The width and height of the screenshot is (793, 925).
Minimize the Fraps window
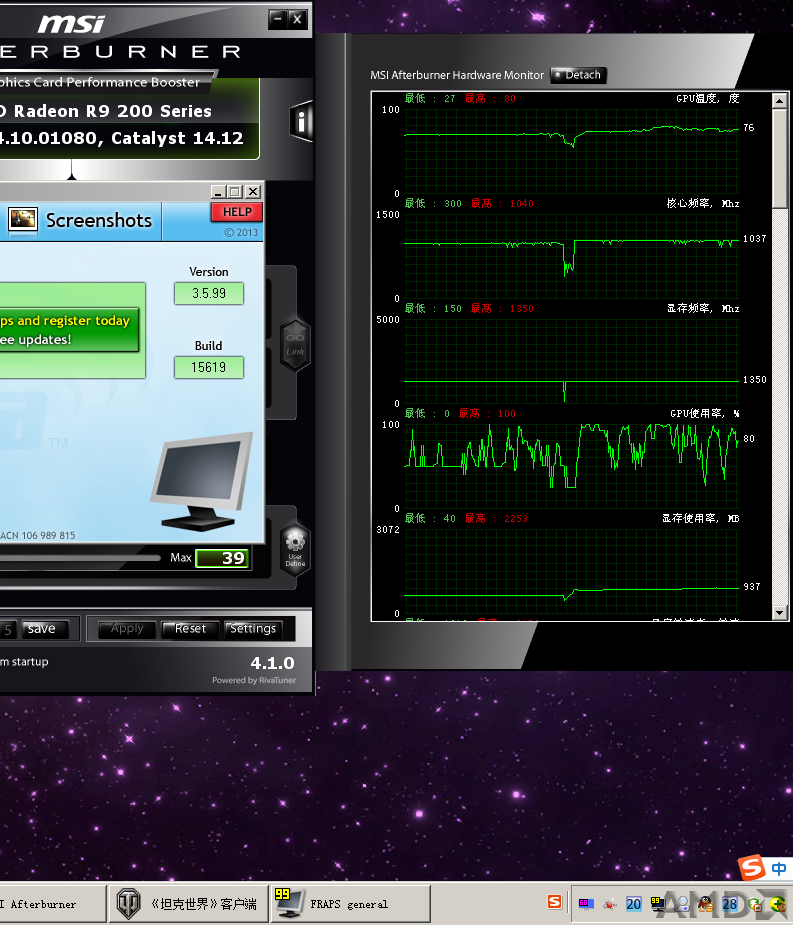click(218, 192)
